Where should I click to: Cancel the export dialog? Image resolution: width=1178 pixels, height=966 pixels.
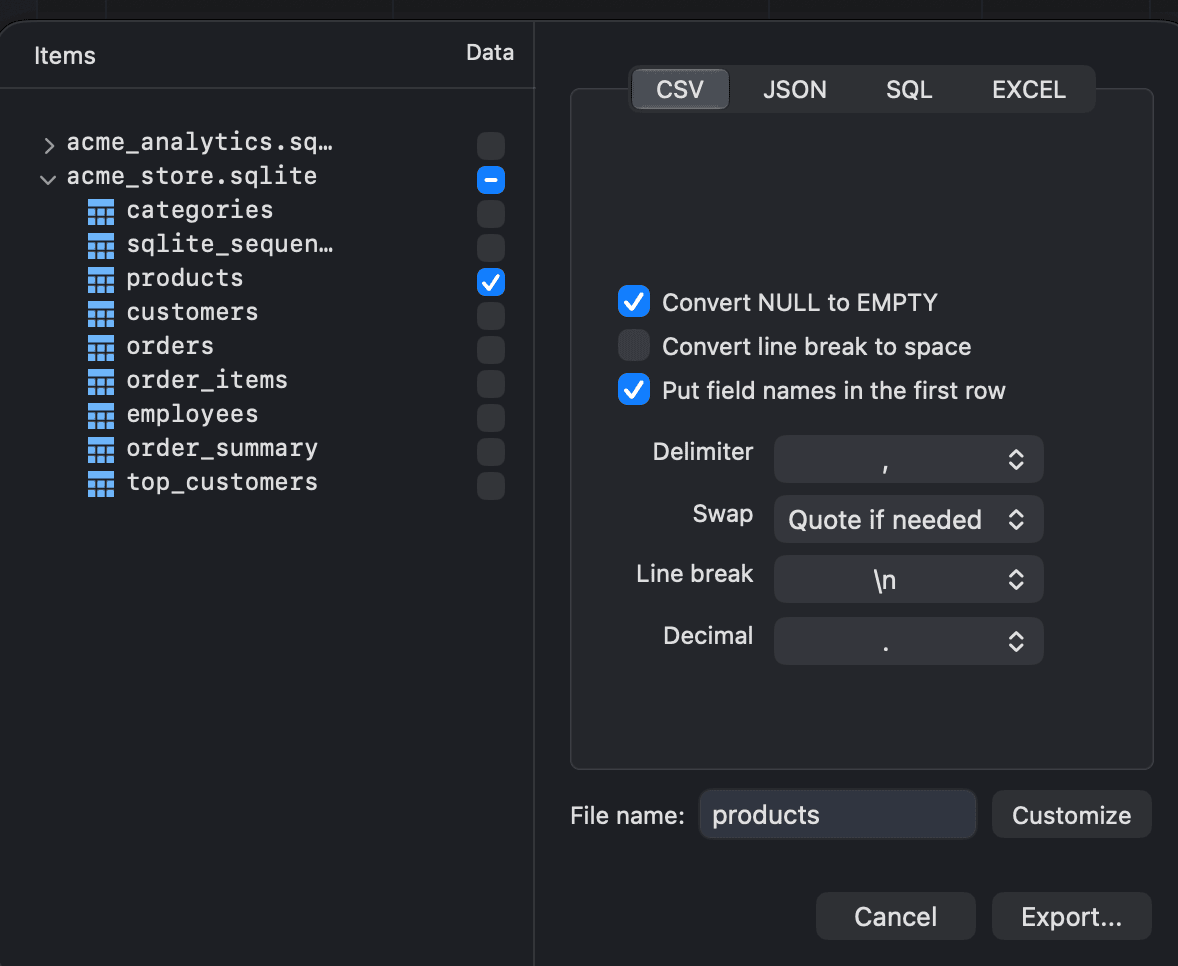click(896, 916)
